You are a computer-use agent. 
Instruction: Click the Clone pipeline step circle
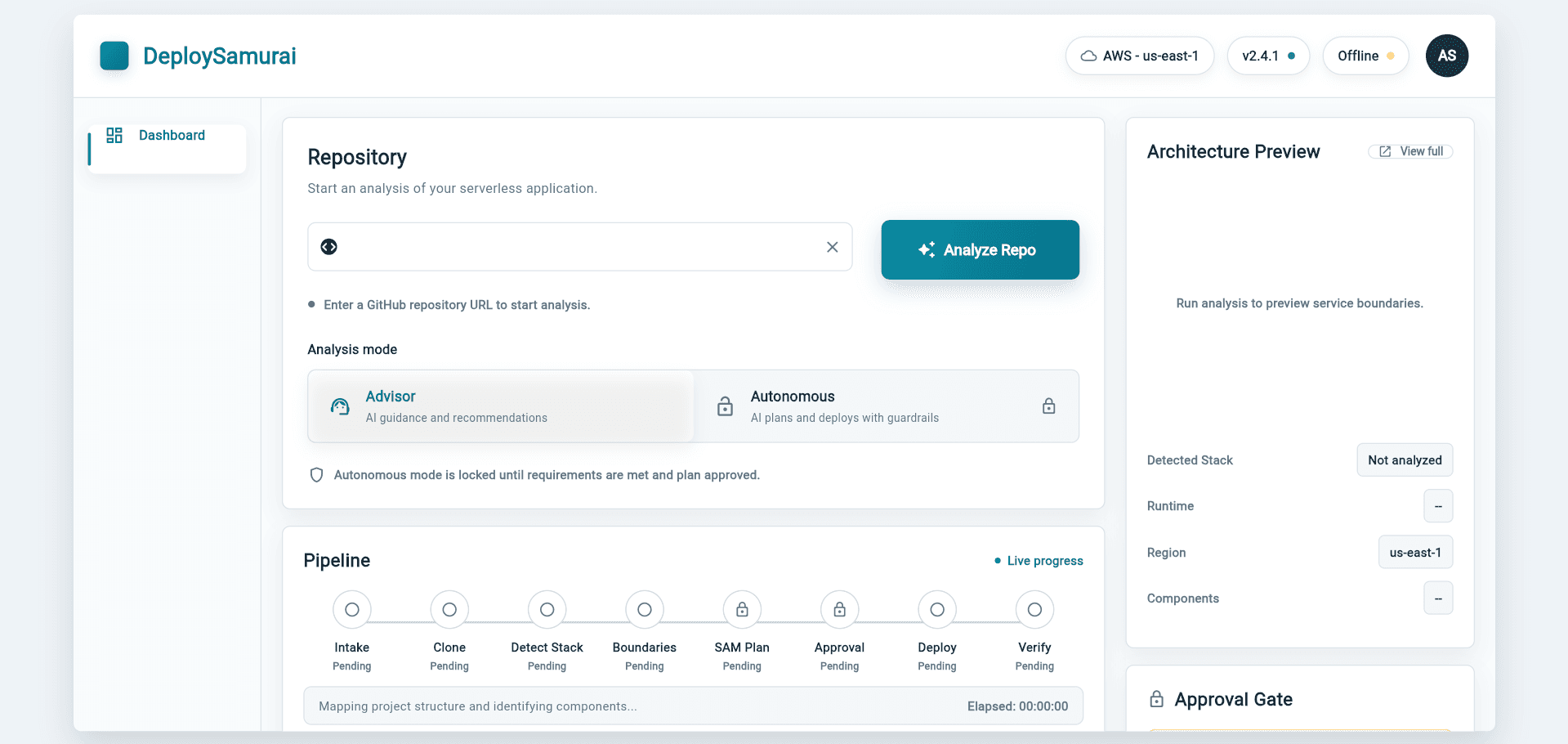449,610
